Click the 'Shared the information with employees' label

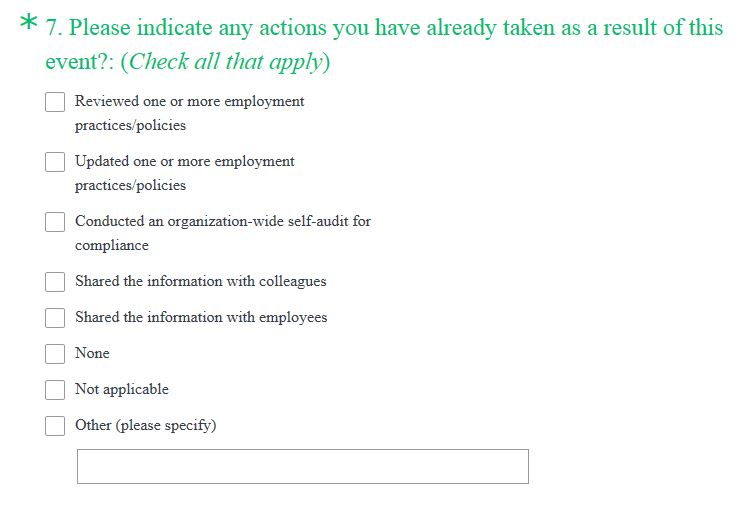pos(200,318)
